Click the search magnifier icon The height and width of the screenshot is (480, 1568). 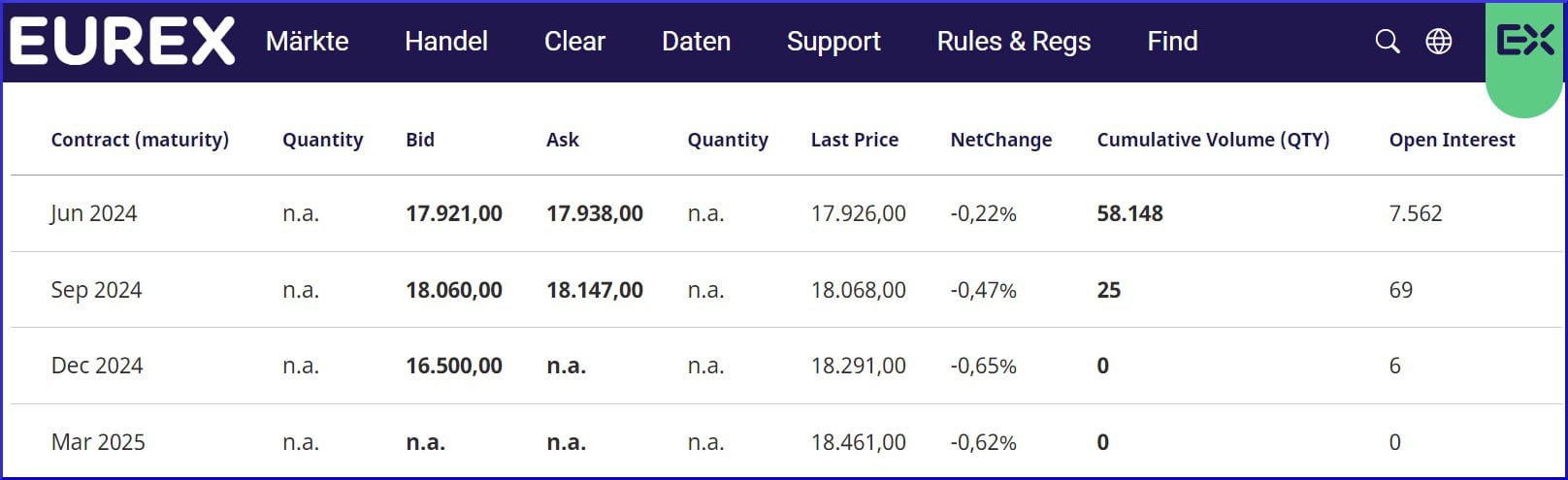tap(1388, 42)
